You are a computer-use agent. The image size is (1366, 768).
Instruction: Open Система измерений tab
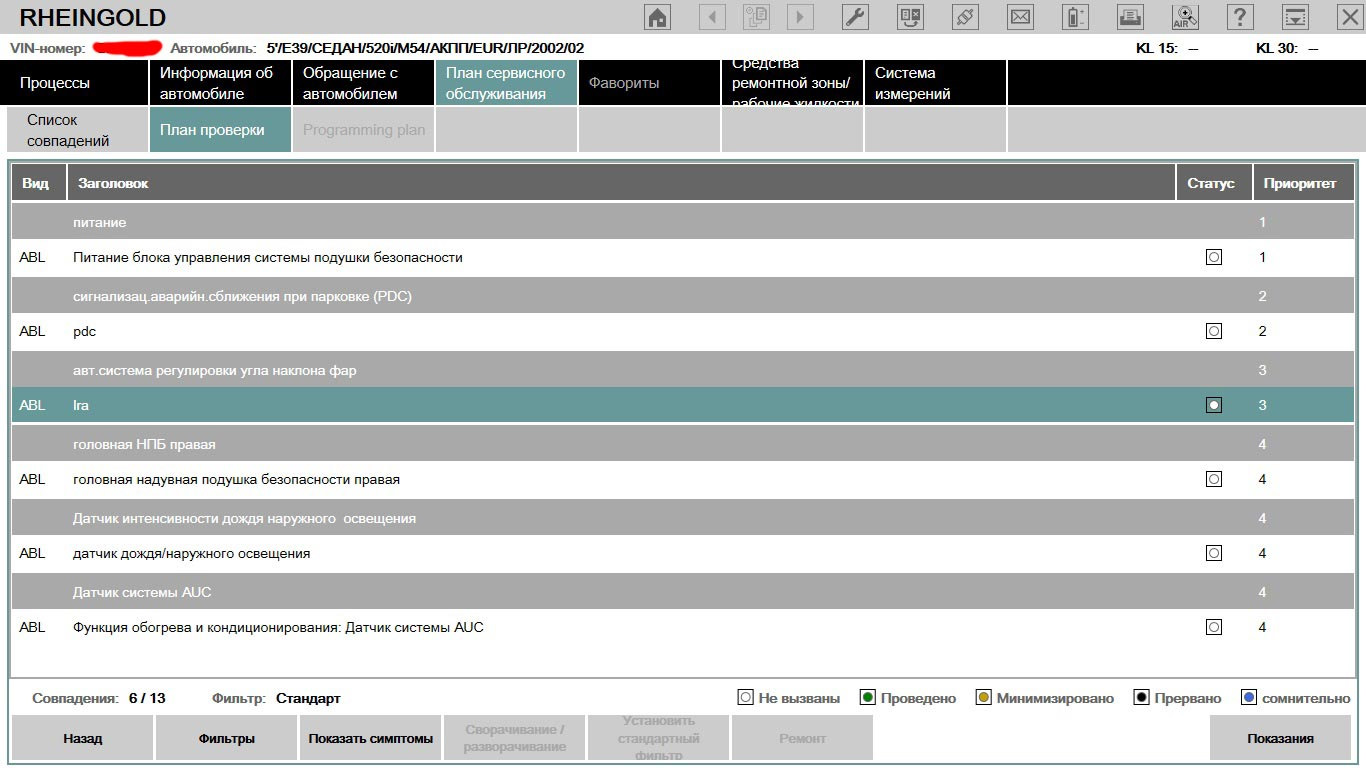[x=935, y=83]
